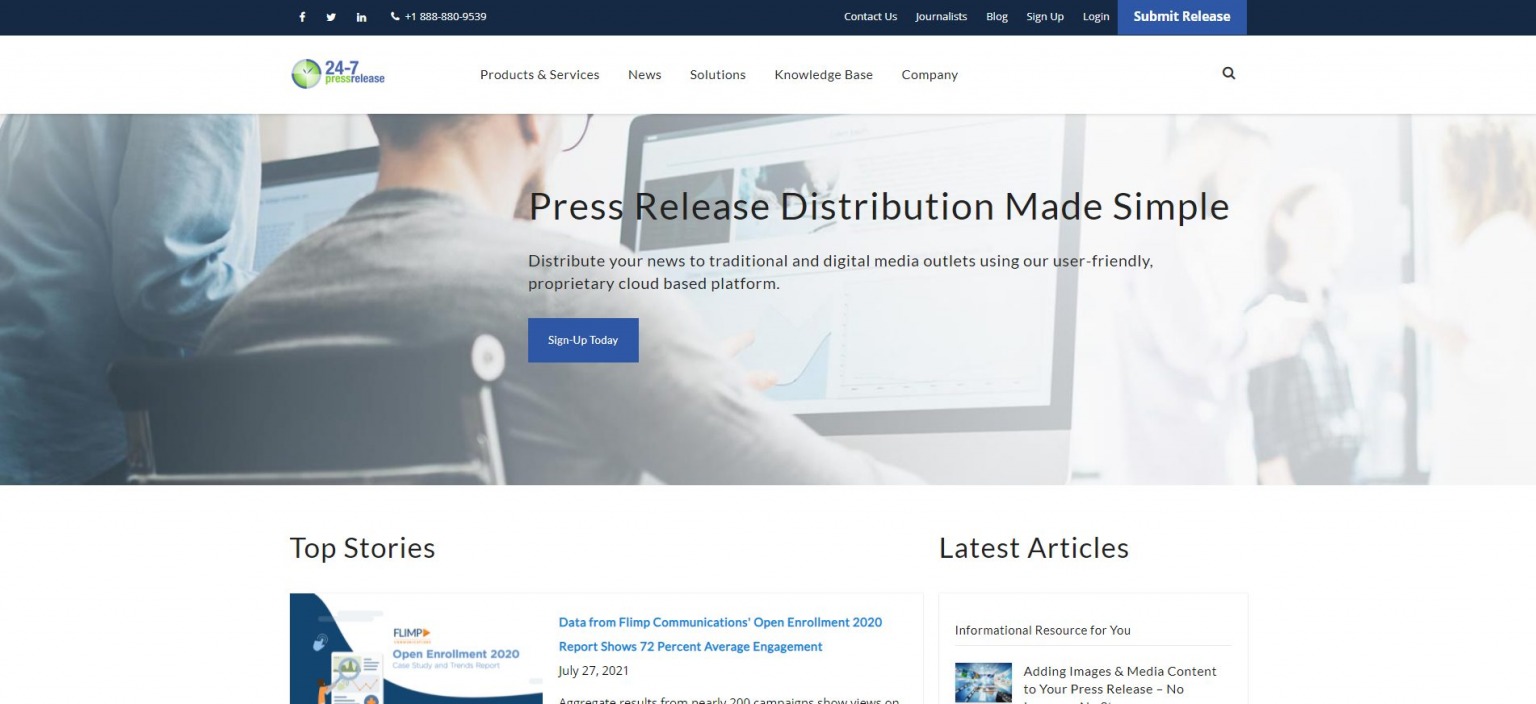1536x704 pixels.
Task: Open the Knowledge Base section
Action: (823, 74)
